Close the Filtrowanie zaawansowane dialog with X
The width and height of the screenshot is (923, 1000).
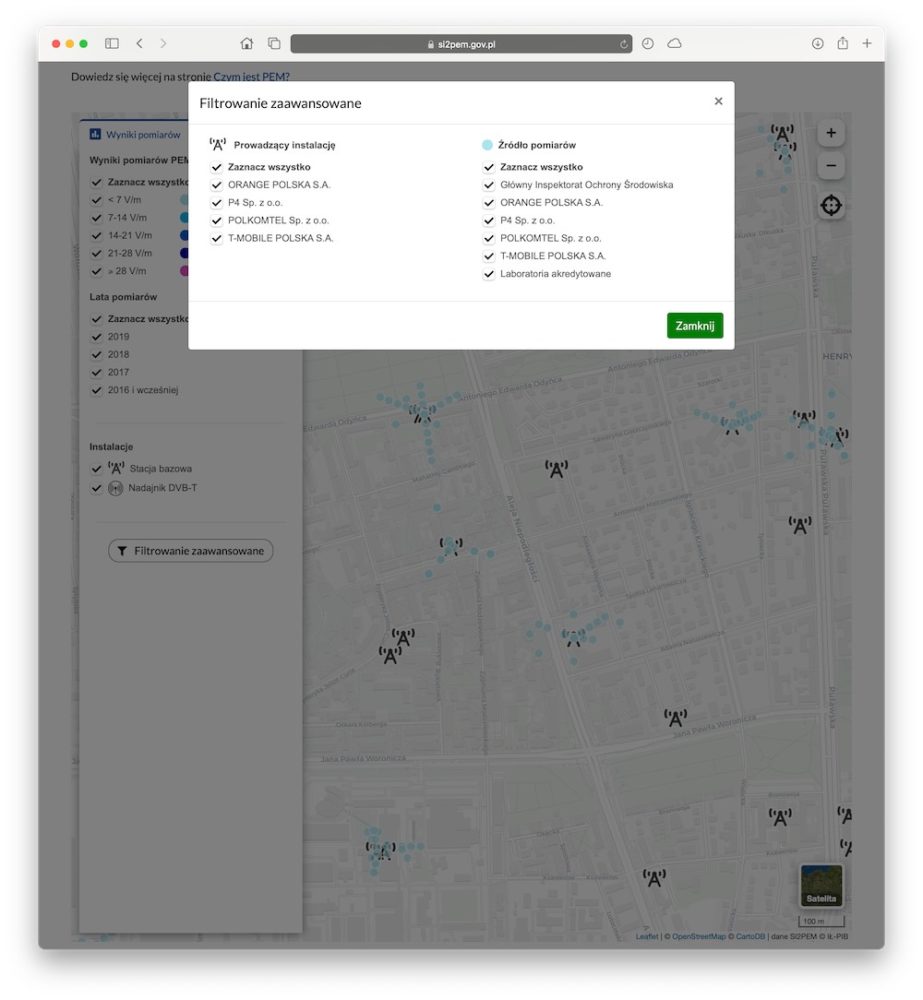click(718, 101)
